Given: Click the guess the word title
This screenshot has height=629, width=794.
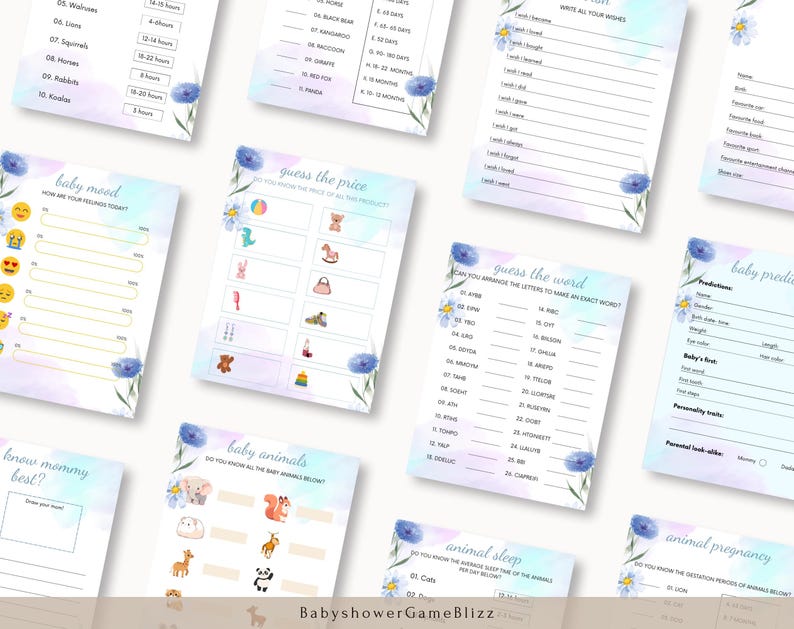Looking at the screenshot, I should coord(540,274).
